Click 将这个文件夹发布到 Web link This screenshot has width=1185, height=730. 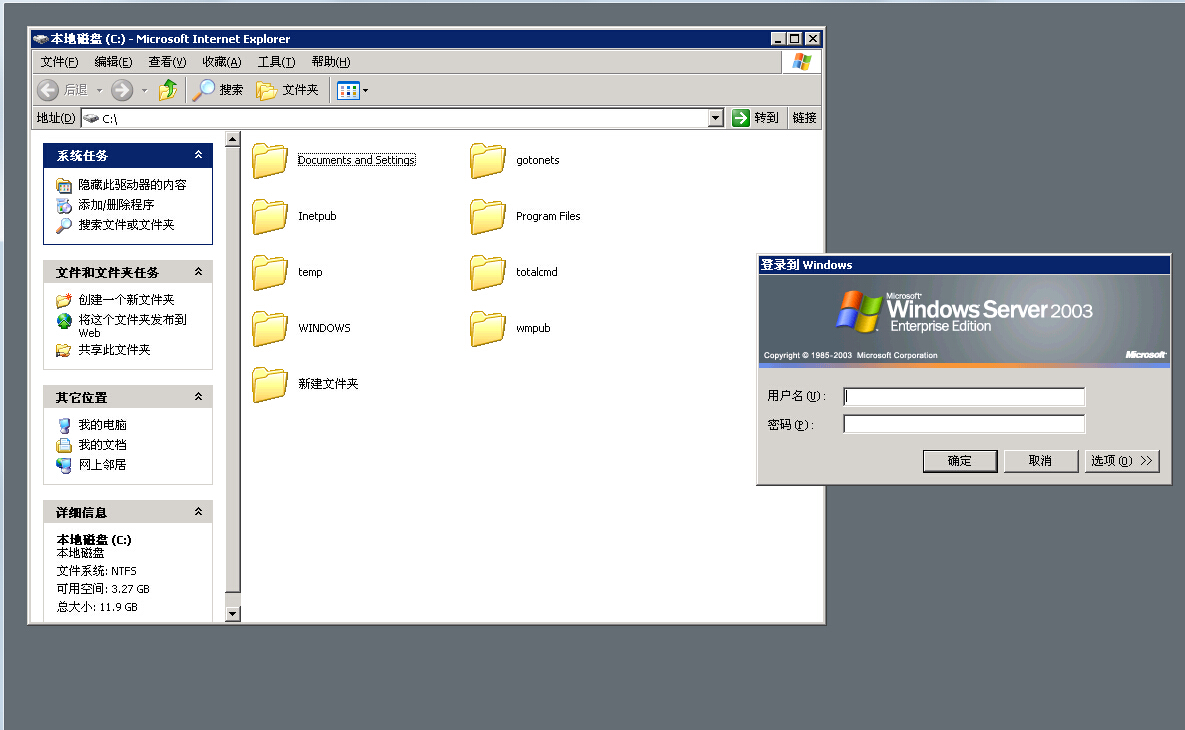132,326
